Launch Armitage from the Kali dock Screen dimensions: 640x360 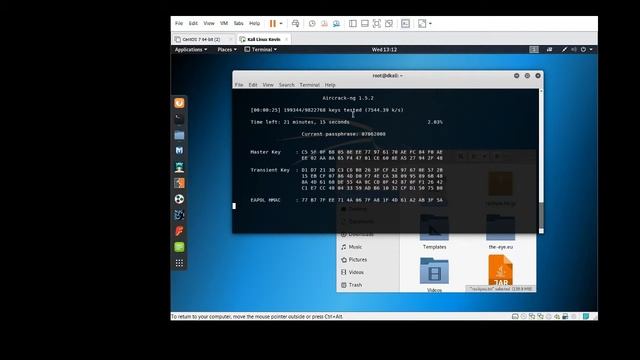click(179, 167)
